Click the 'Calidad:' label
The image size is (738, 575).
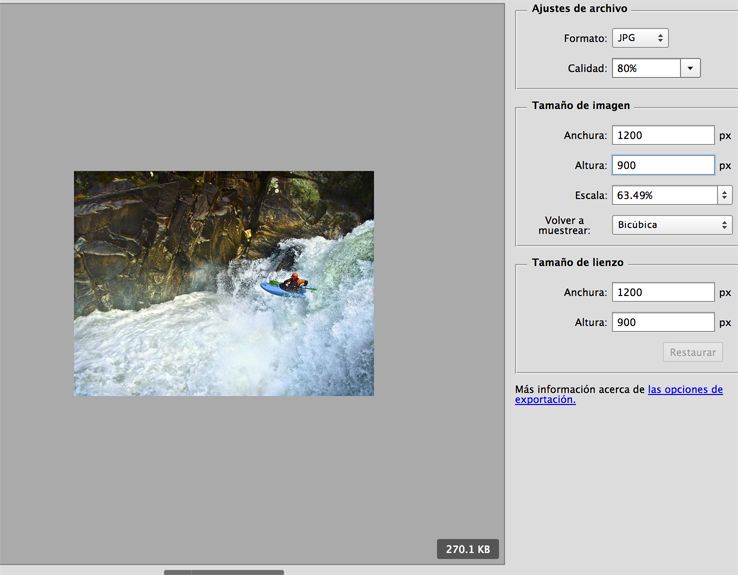coord(587,69)
